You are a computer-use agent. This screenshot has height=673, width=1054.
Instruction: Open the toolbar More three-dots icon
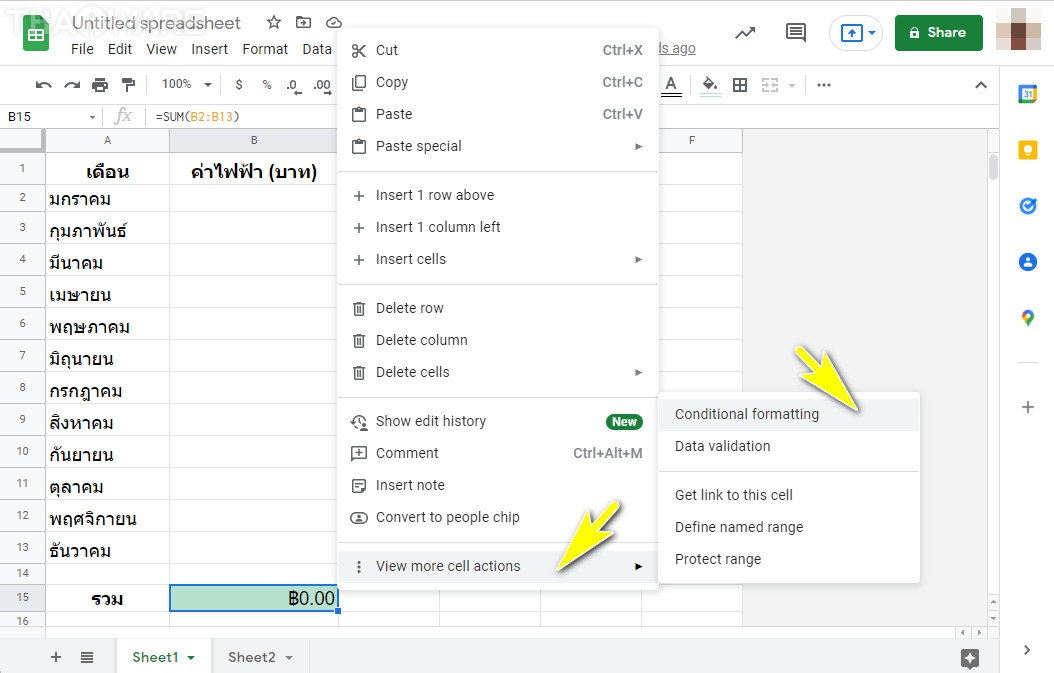(x=823, y=85)
